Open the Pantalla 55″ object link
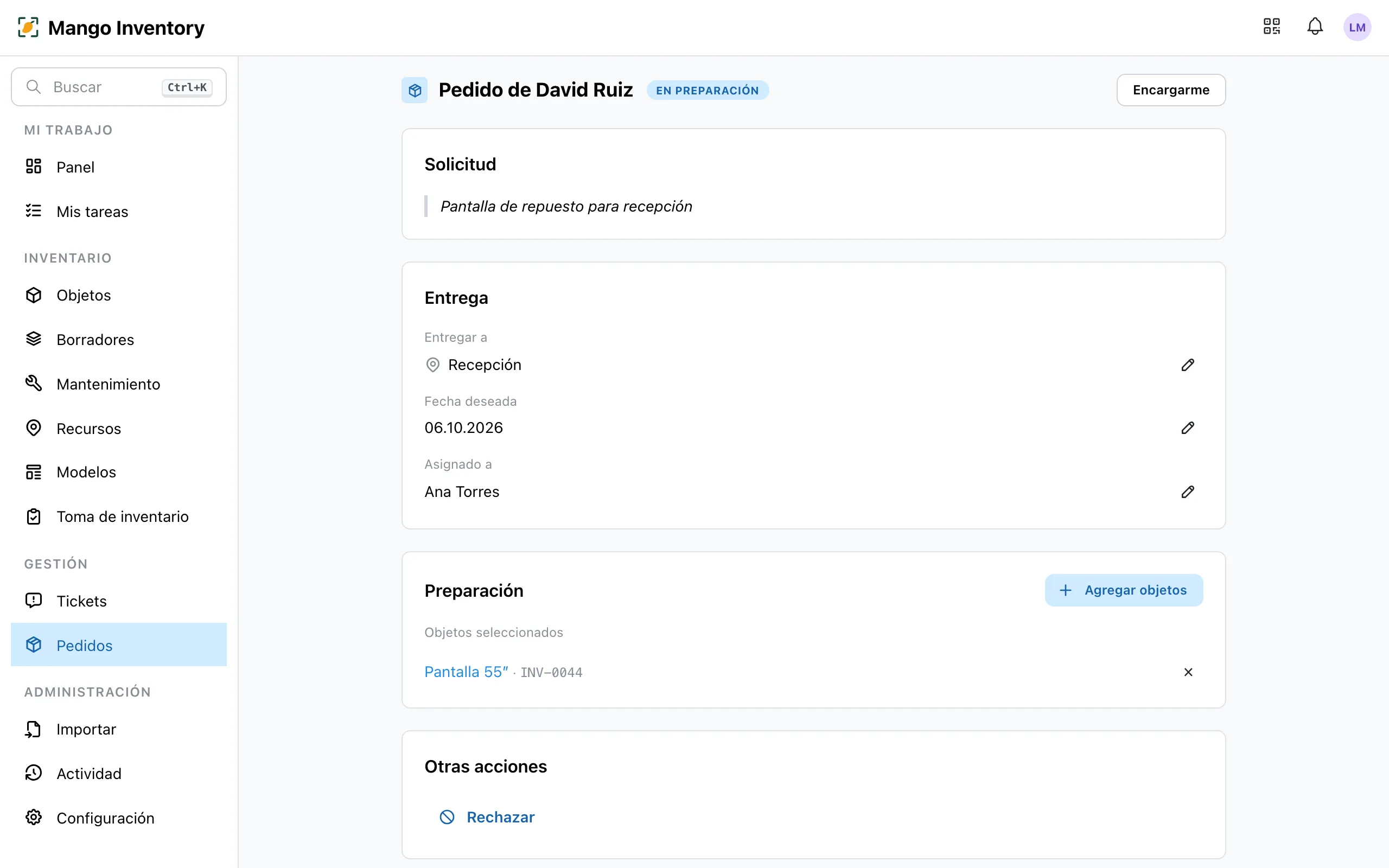Image resolution: width=1389 pixels, height=868 pixels. click(466, 672)
